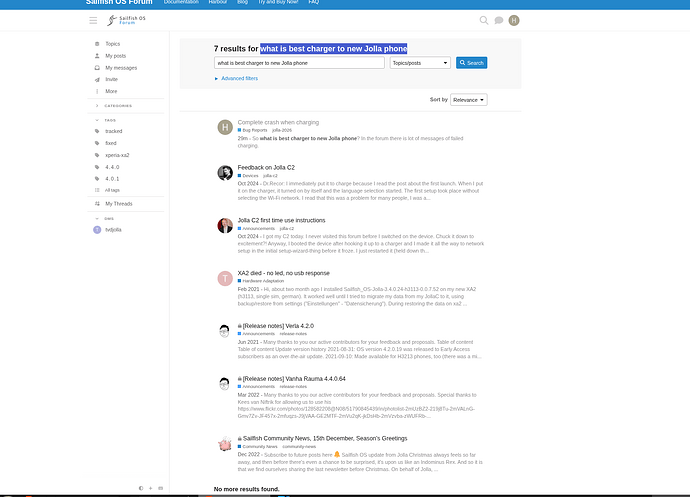Click the 'Devices' category badge
This screenshot has height=497, width=690.
pyautogui.click(x=248, y=176)
